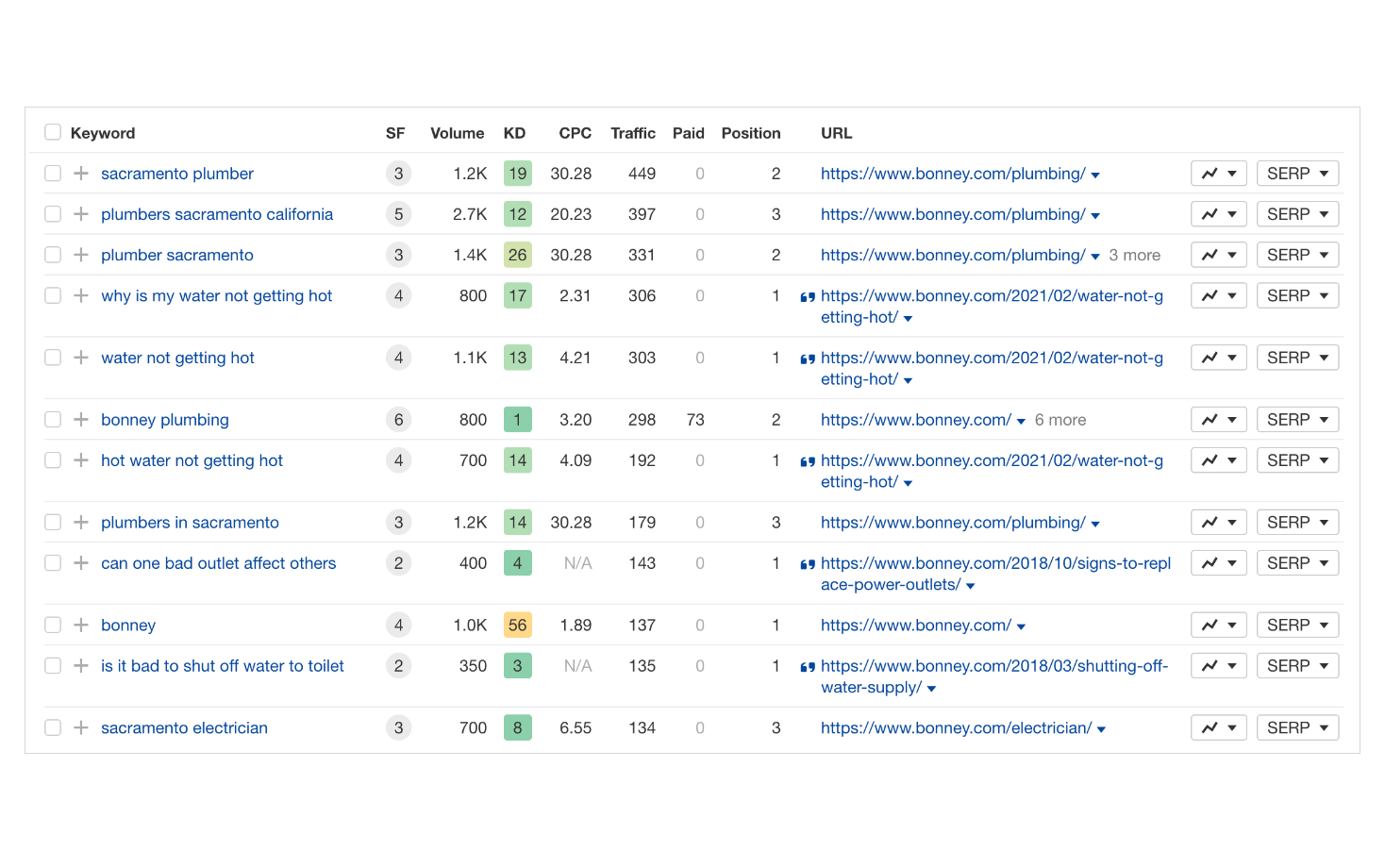Add keyword plumber sacramento with plus icon
Screen dimensions: 1385x868
81,255
